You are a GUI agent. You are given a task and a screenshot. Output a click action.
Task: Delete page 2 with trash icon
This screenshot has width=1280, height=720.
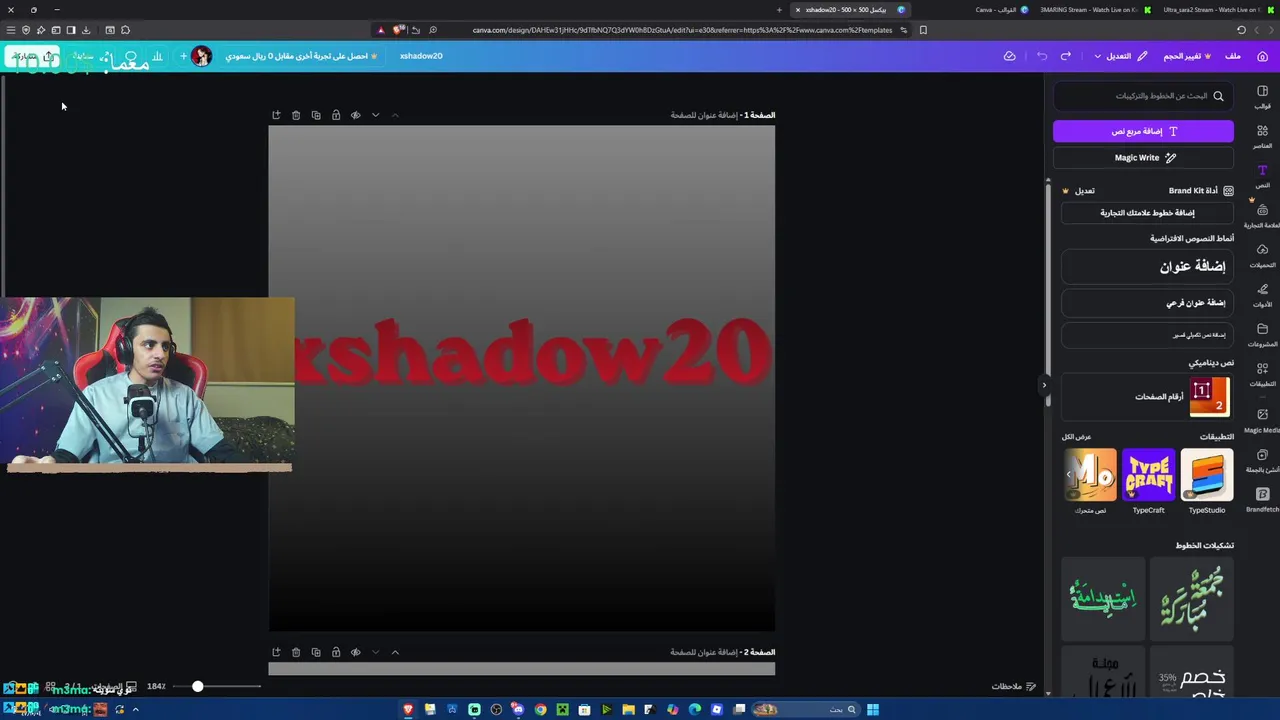(296, 652)
